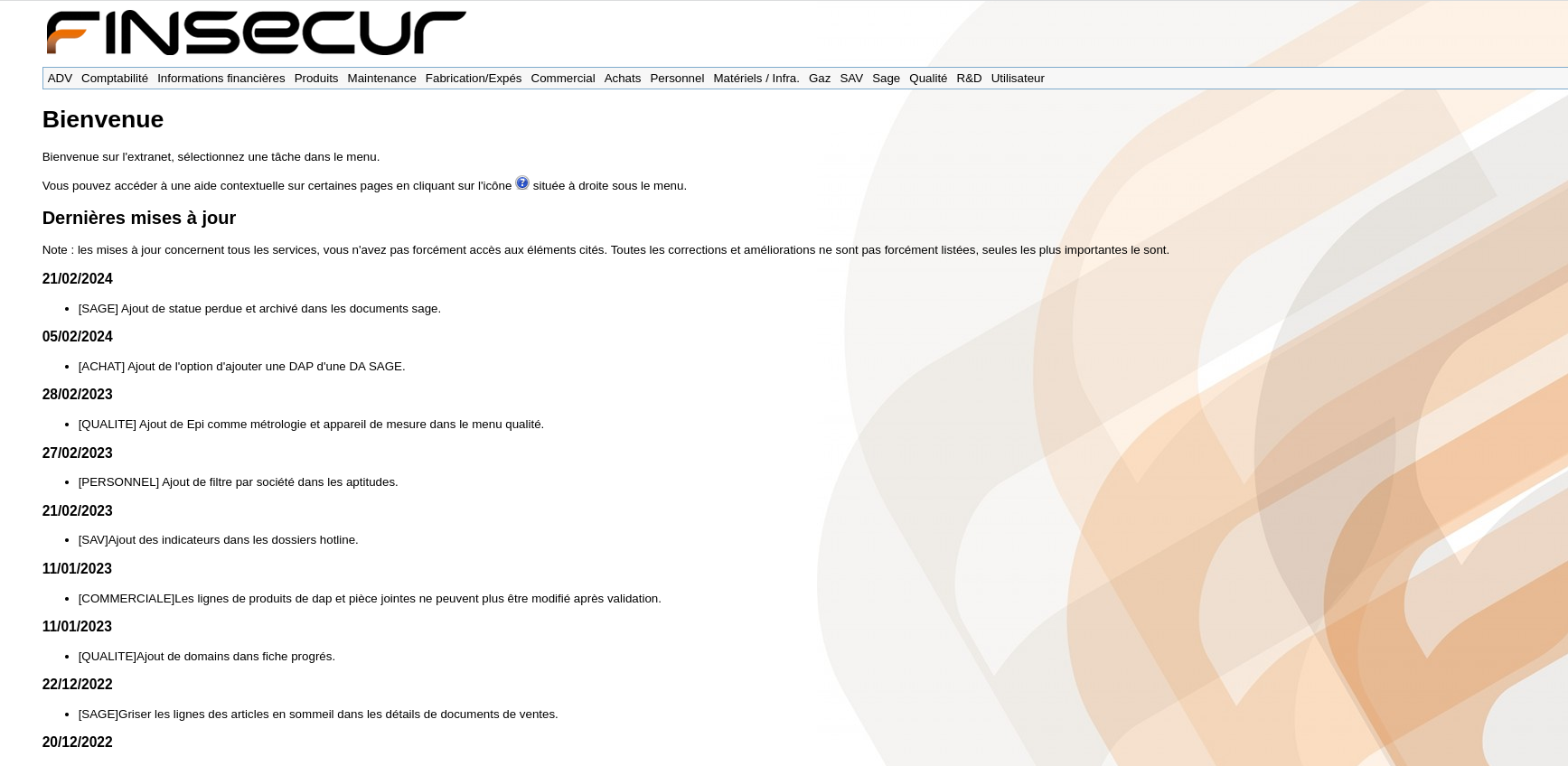Open the Maintenance menu
The height and width of the screenshot is (766, 1568).
point(381,79)
